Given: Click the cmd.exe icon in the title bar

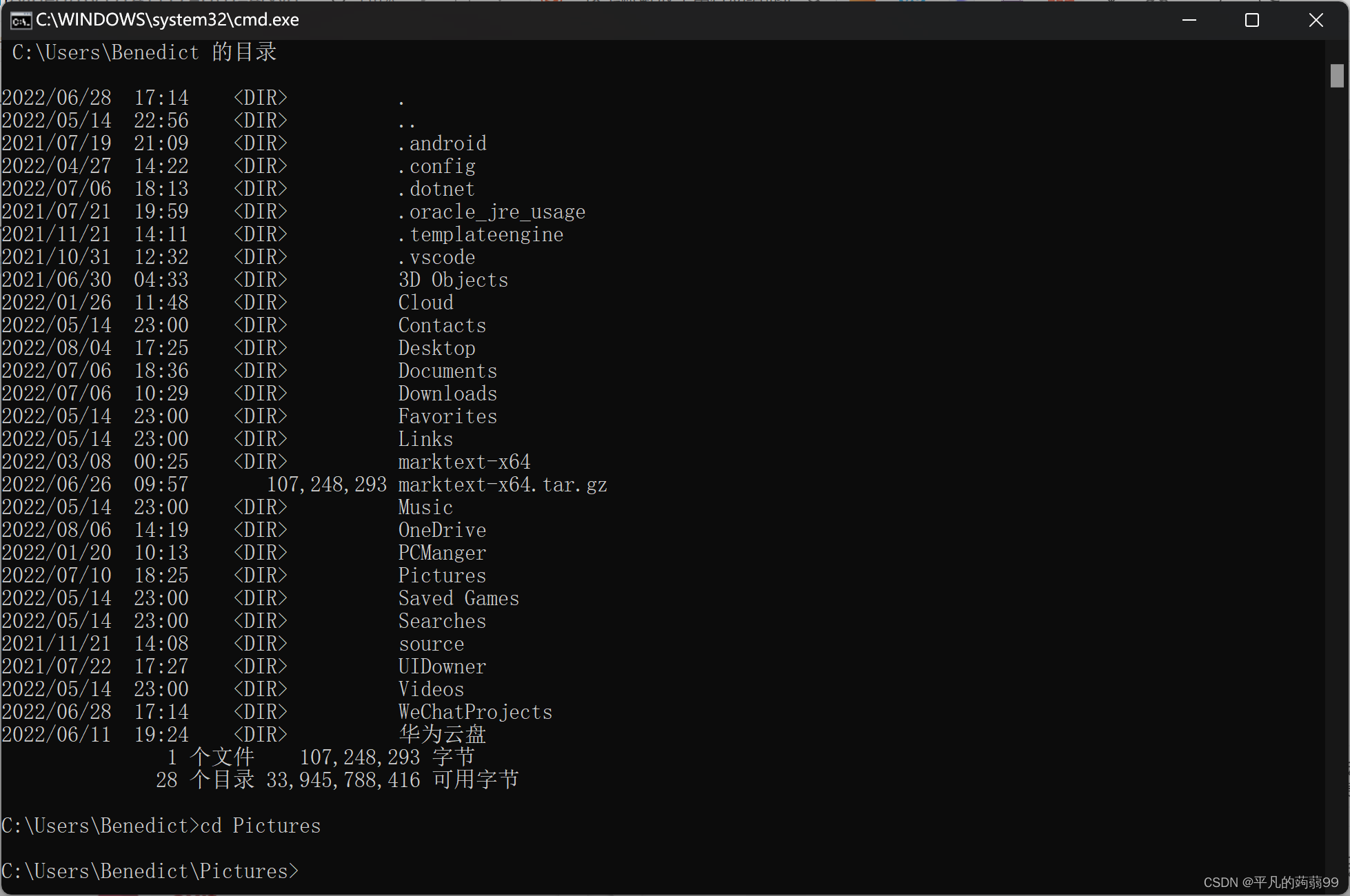Looking at the screenshot, I should pos(21,20).
